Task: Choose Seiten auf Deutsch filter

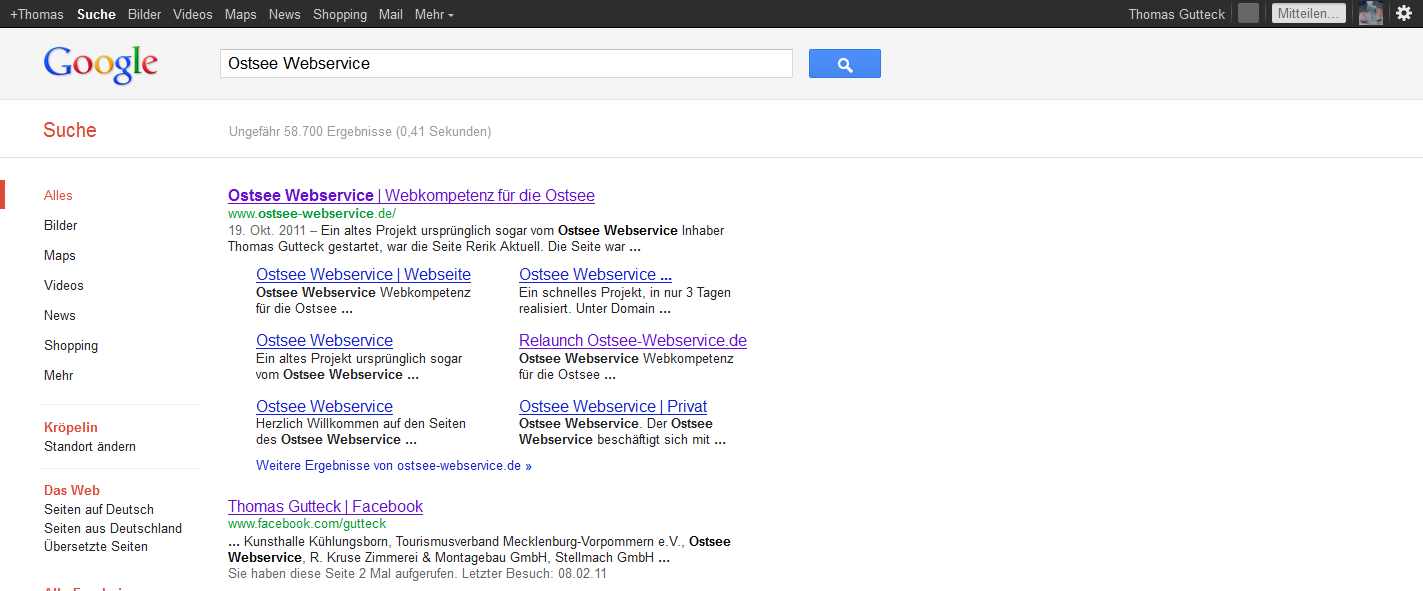Action: pyautogui.click(x=99, y=510)
